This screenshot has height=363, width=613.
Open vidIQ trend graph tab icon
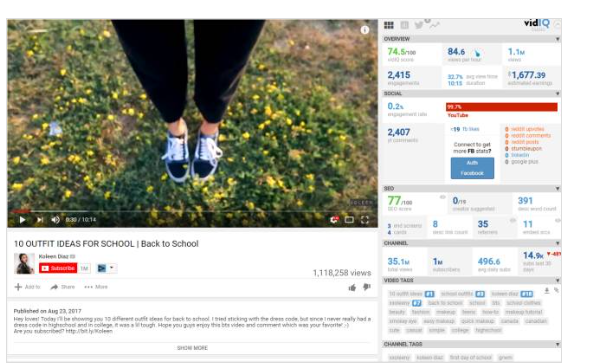[x=434, y=25]
